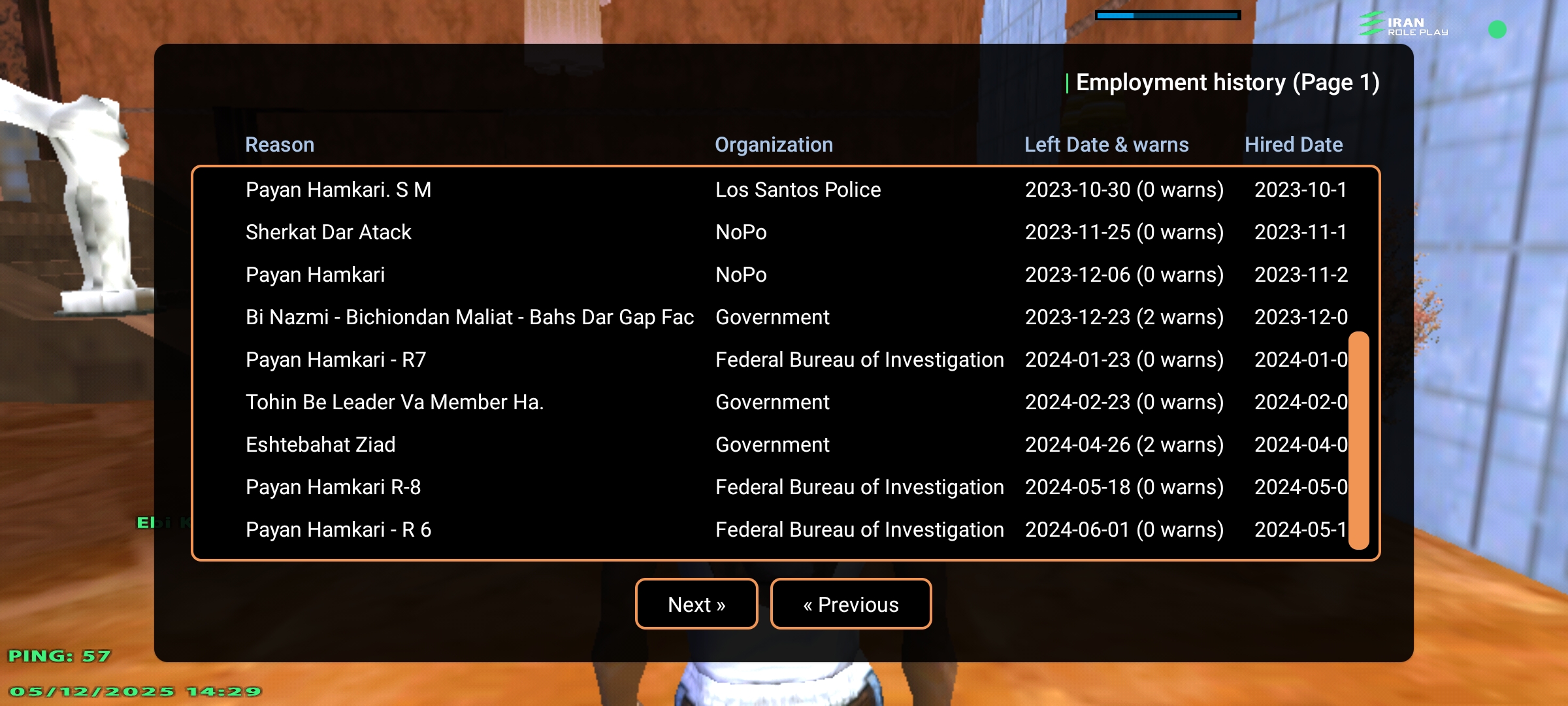Click the Left Date & warns header
This screenshot has height=706, width=1568.
tap(1106, 144)
